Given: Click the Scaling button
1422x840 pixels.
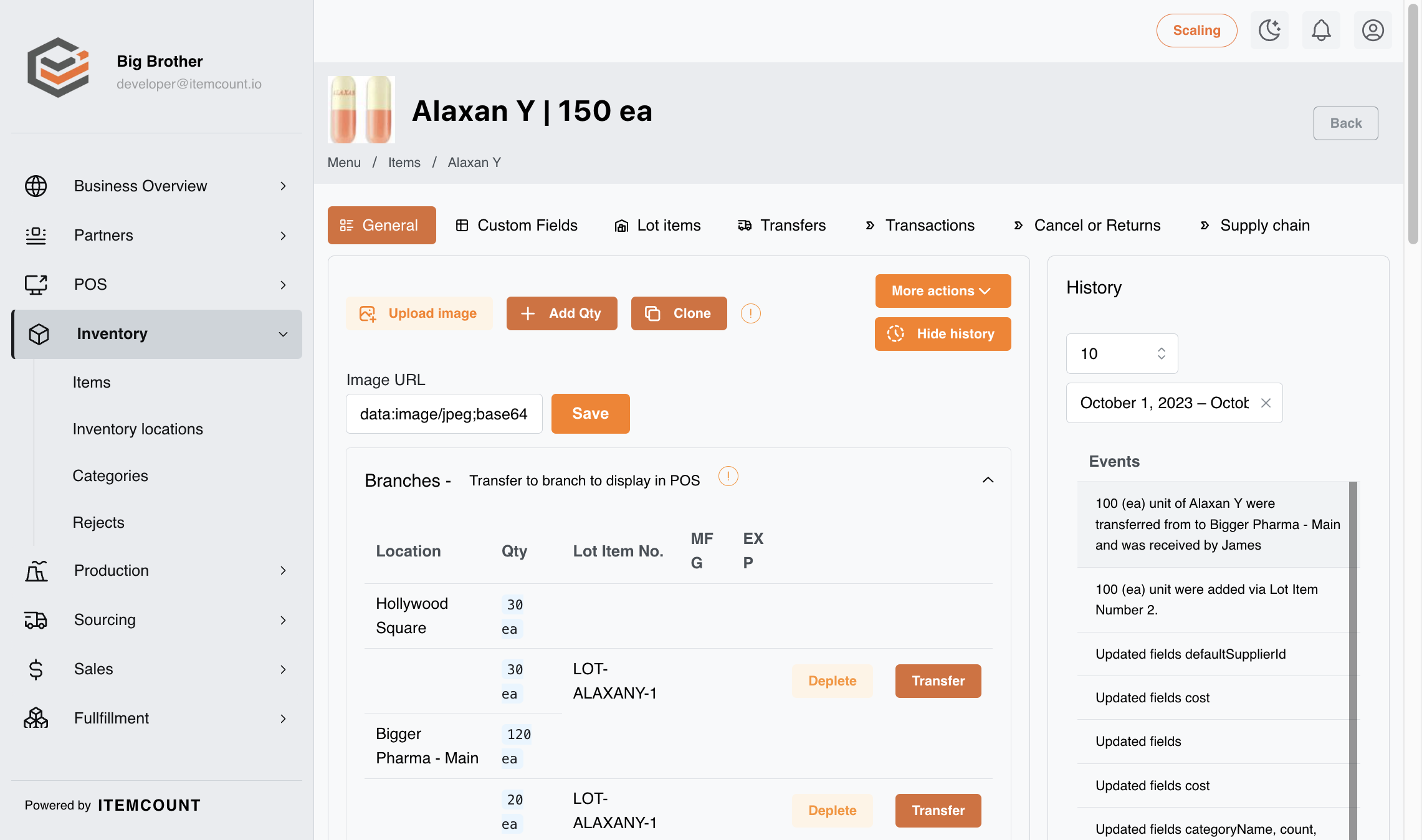Looking at the screenshot, I should (1196, 31).
